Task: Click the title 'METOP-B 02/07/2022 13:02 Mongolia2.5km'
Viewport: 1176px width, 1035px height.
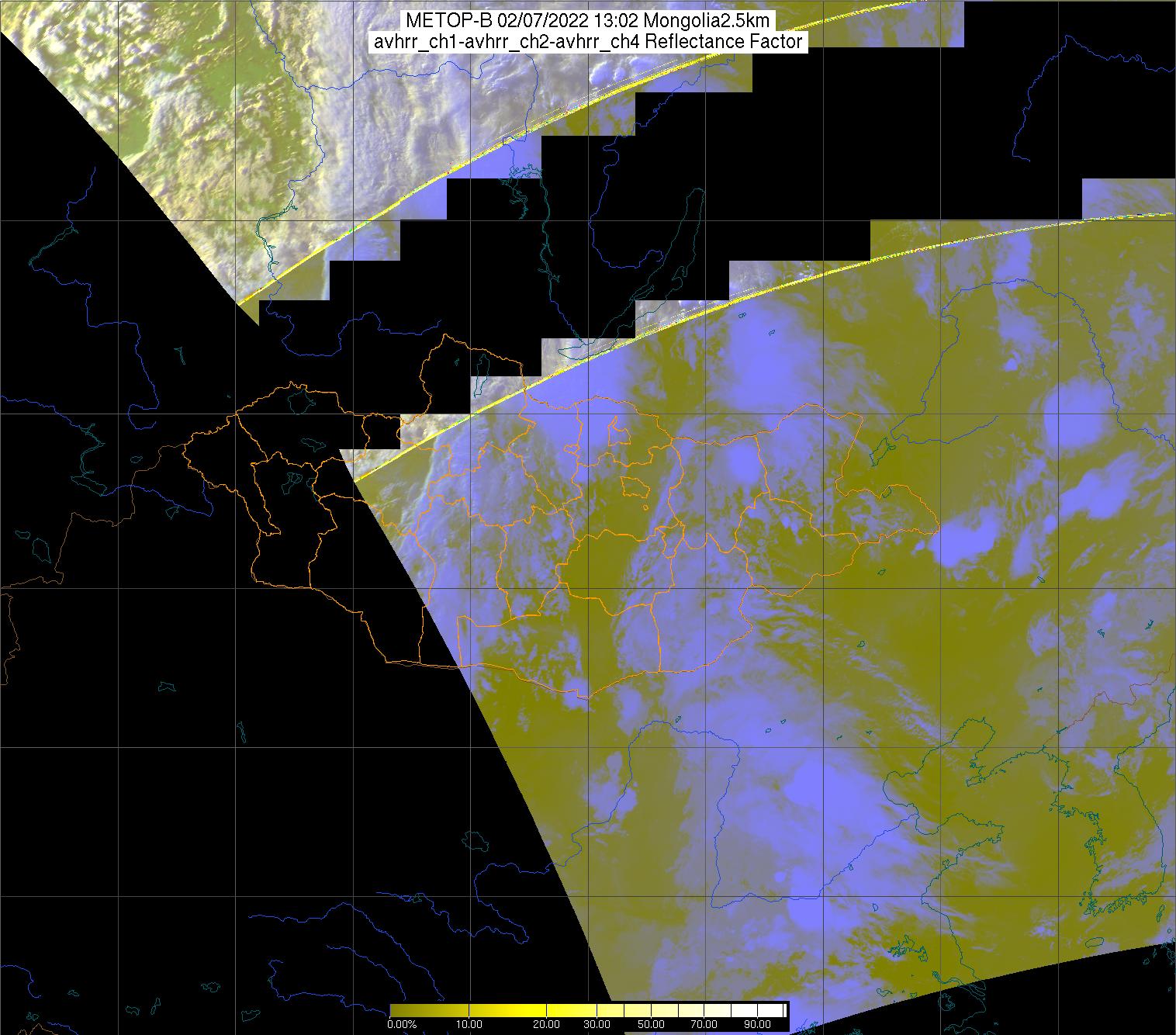Action: pyautogui.click(x=587, y=22)
